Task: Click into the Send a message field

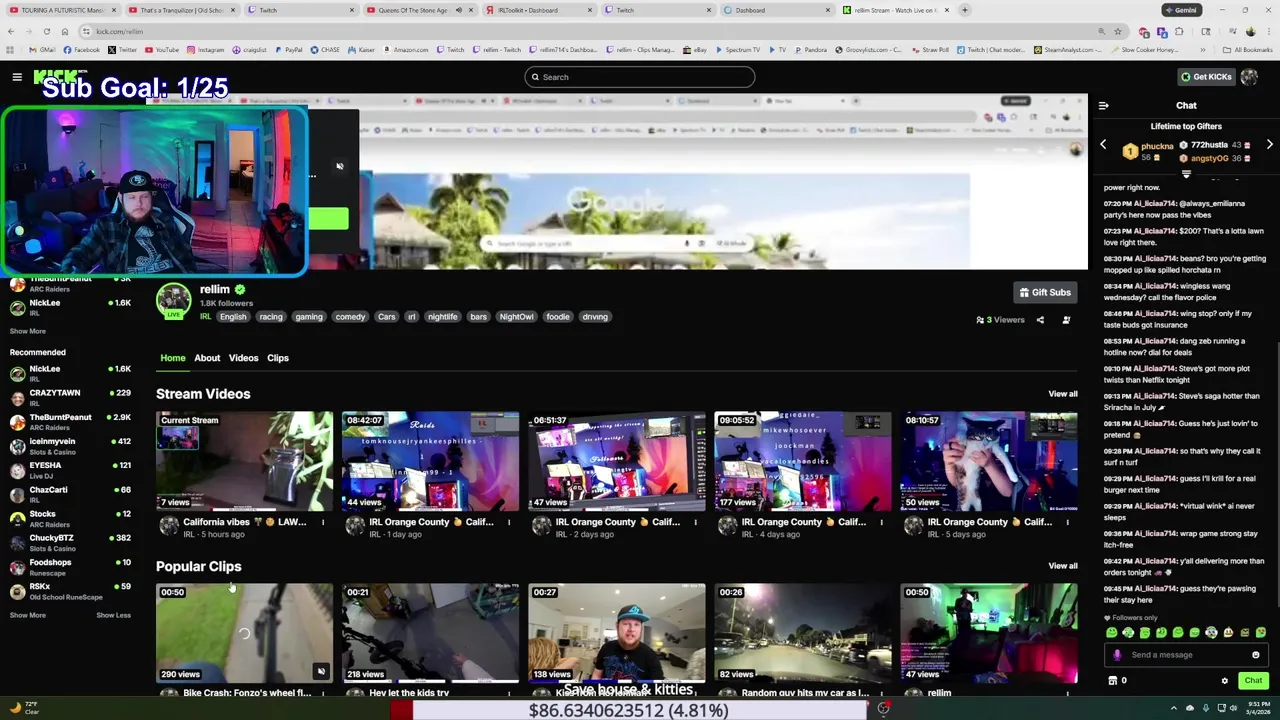Action: tap(1186, 655)
